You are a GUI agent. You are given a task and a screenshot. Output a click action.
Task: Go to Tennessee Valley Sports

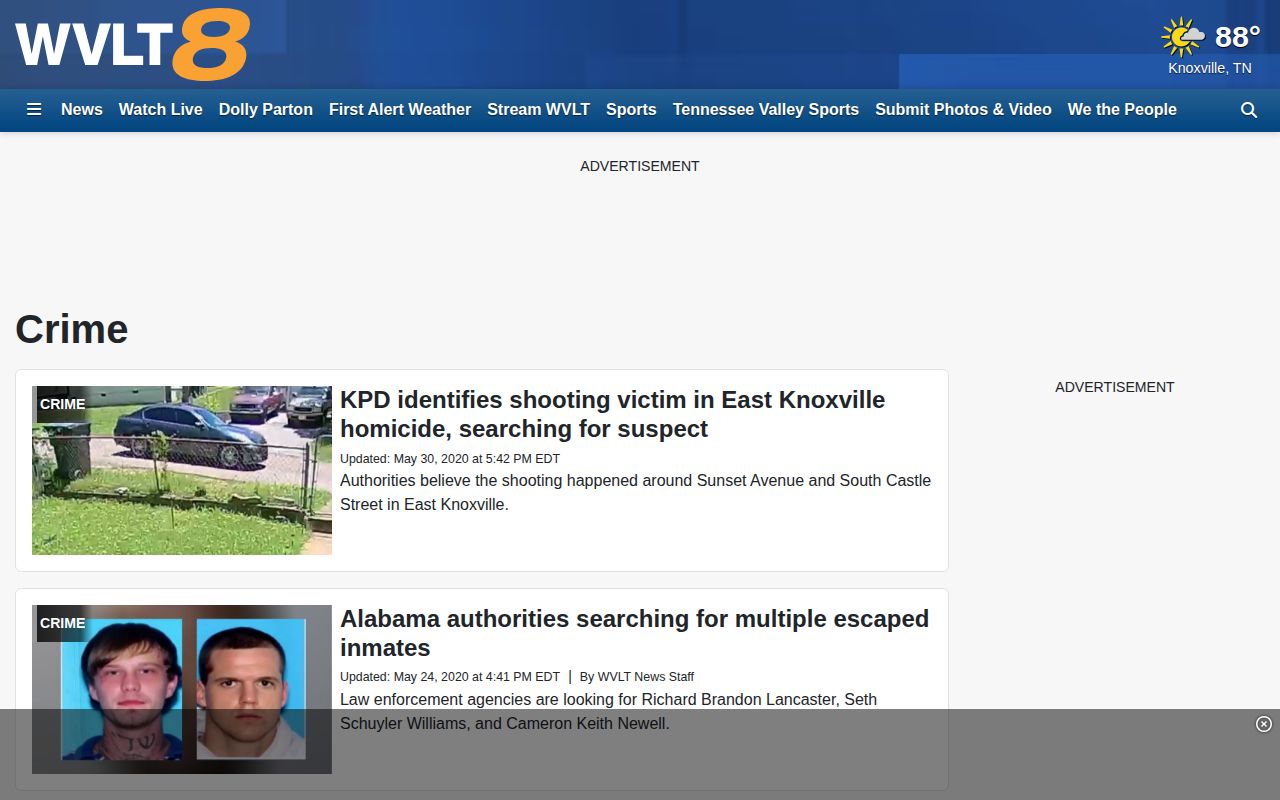point(766,110)
